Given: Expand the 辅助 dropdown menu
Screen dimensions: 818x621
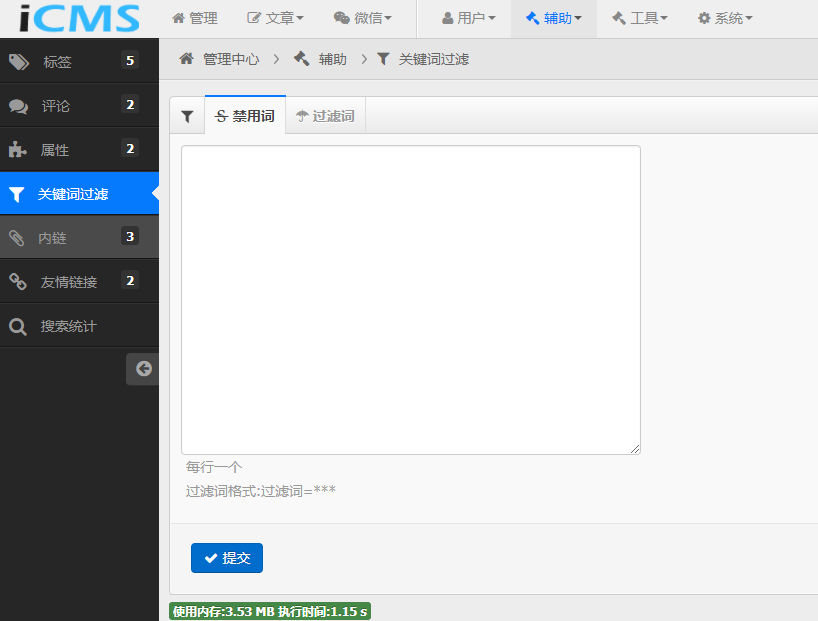Looking at the screenshot, I should coord(554,18).
